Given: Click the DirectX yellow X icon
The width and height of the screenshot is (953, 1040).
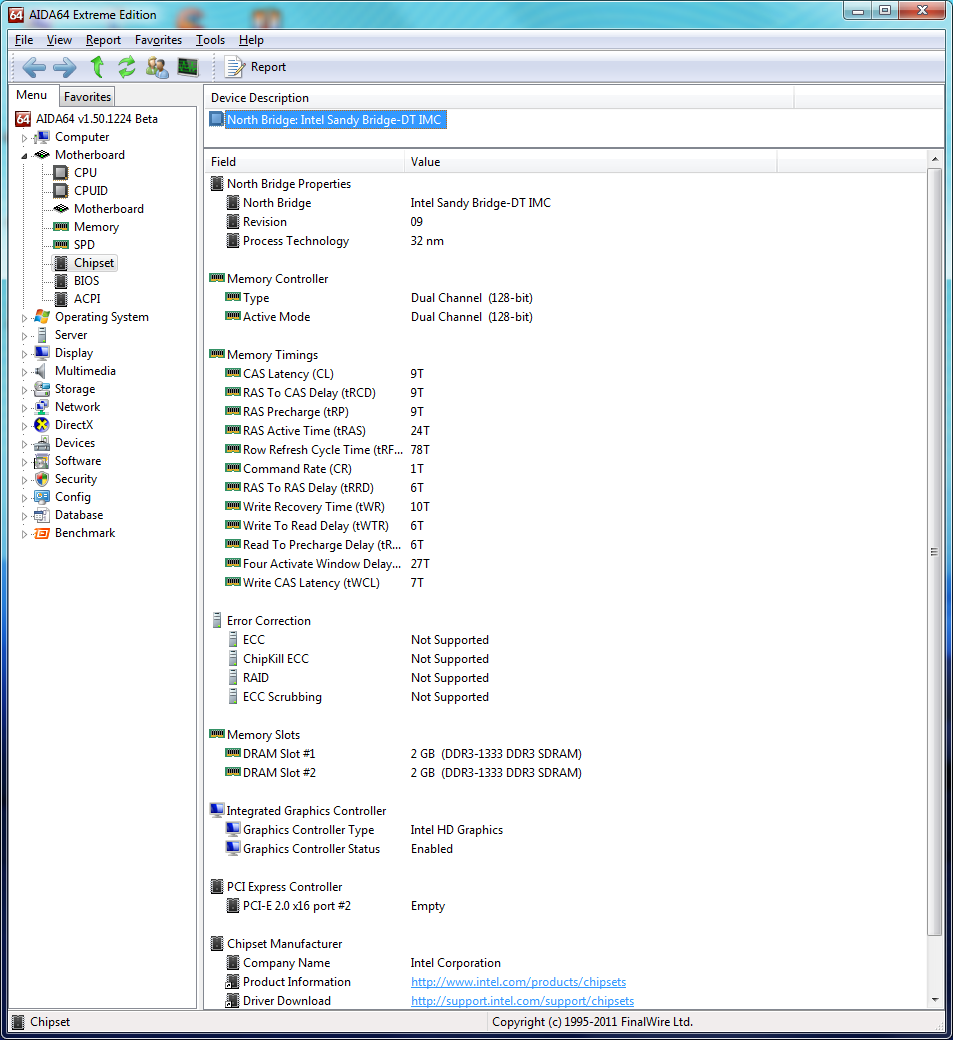Looking at the screenshot, I should pyautogui.click(x=42, y=424).
